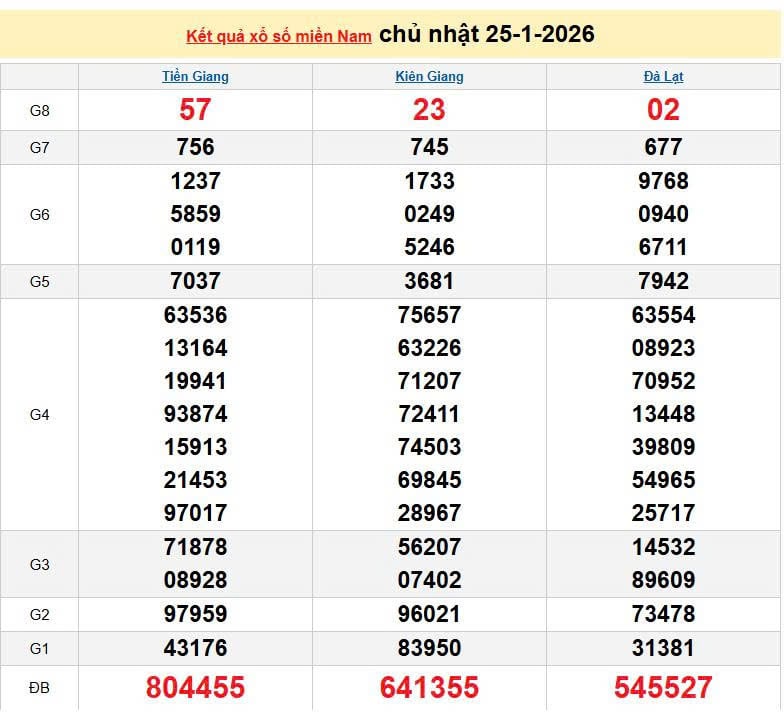The image size is (784, 714).
Task: Select the G8 result 23 for Kiên Giang
Action: [429, 110]
